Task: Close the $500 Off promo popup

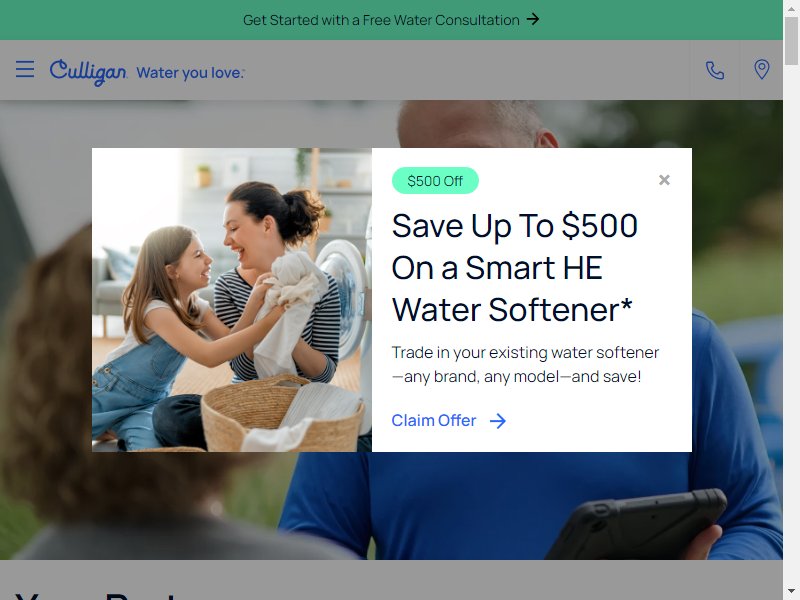Action: [664, 180]
